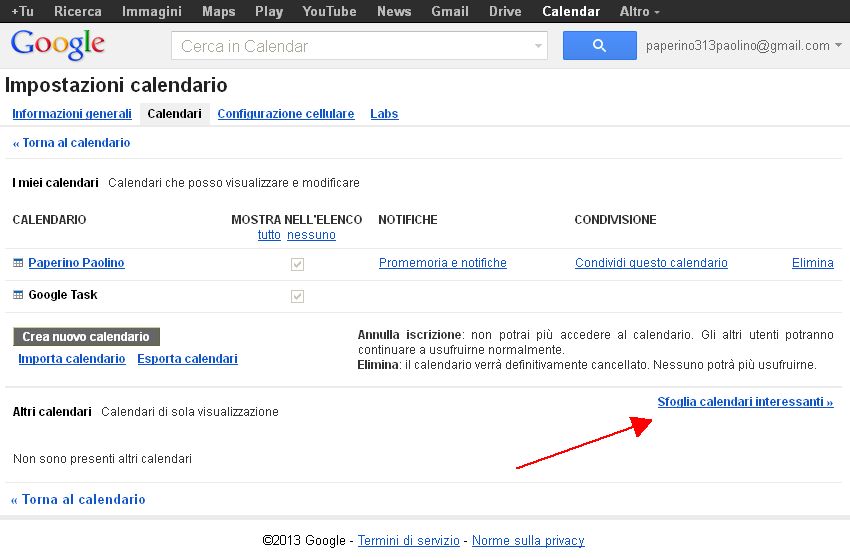The height and width of the screenshot is (558, 850).
Task: Go to Ricerca in top bar
Action: [78, 11]
